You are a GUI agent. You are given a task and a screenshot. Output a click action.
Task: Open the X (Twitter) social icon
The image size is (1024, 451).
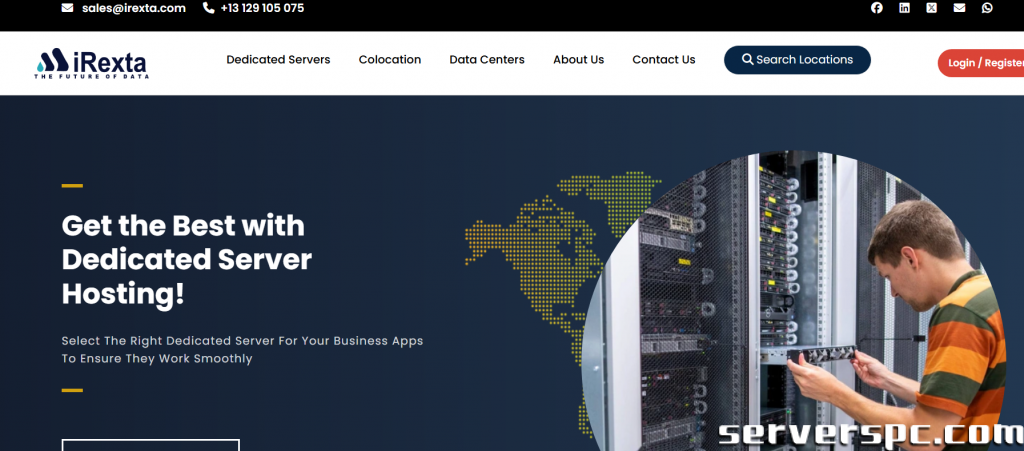pos(931,8)
